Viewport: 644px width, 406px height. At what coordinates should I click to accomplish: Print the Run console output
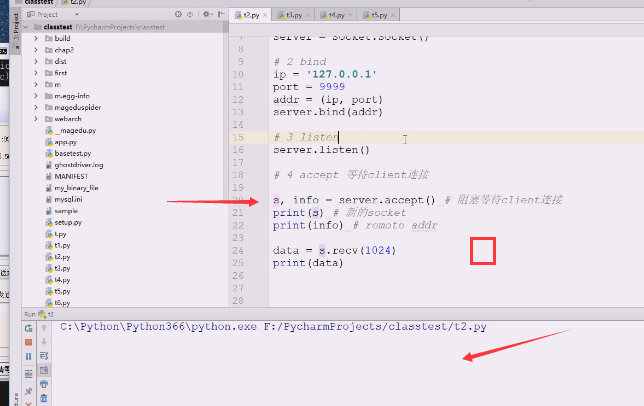click(x=44, y=384)
